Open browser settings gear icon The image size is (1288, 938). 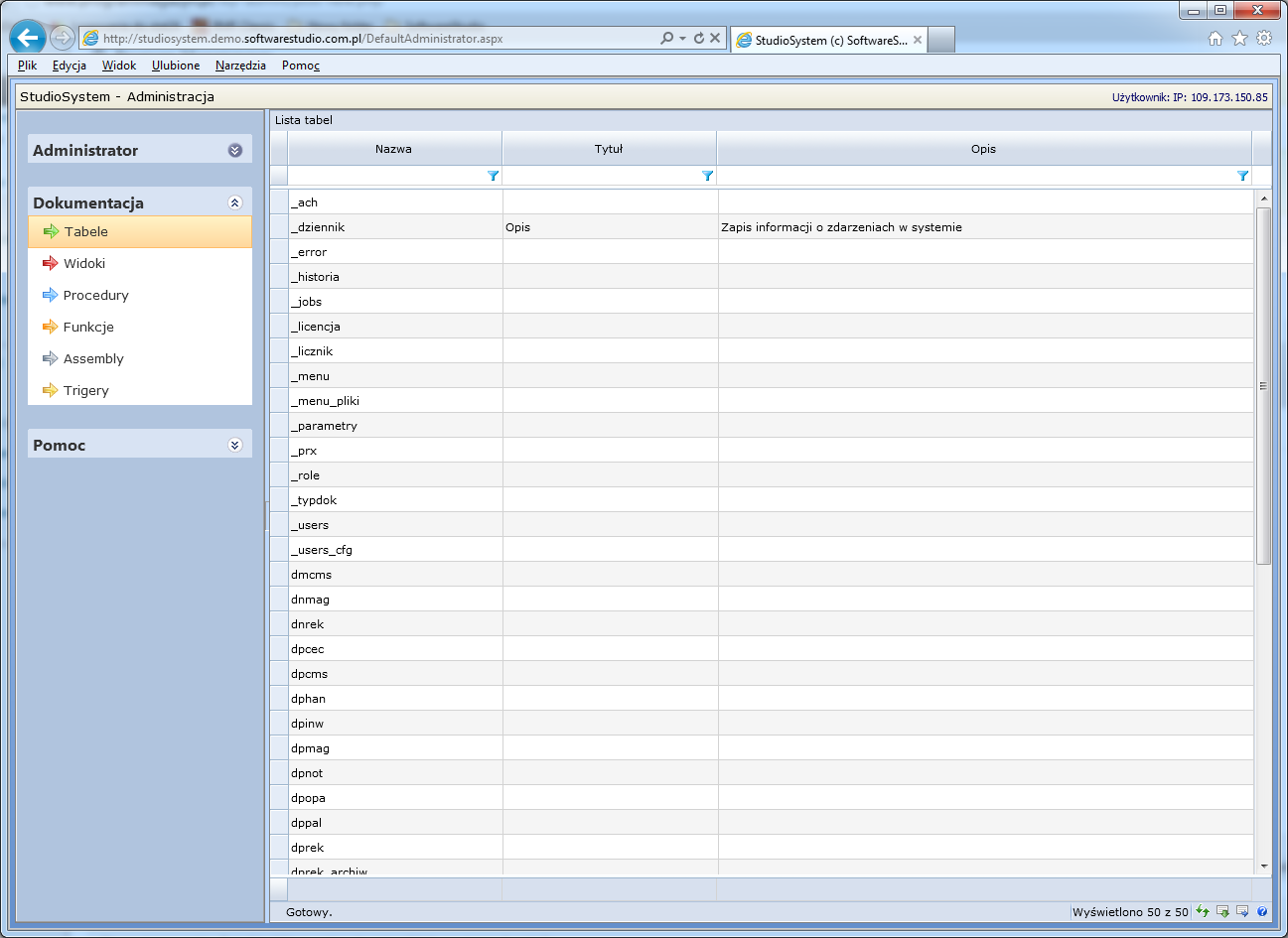(x=1264, y=39)
